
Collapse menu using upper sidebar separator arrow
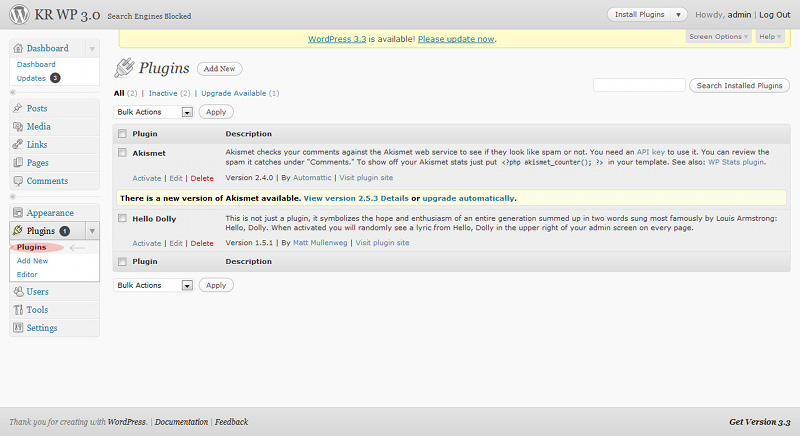[13, 92]
